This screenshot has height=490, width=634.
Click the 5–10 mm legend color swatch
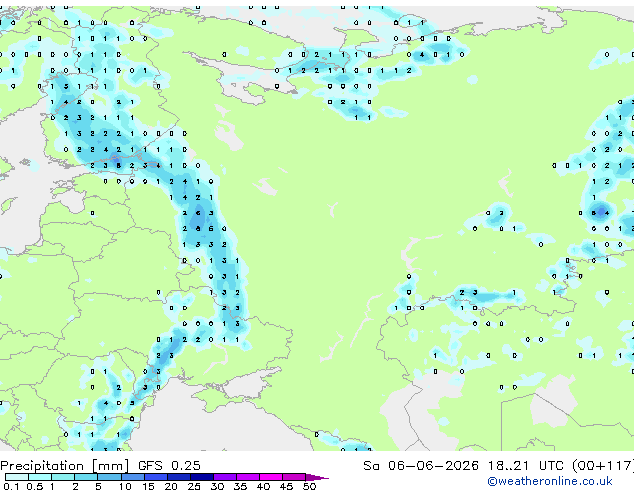[109, 477]
